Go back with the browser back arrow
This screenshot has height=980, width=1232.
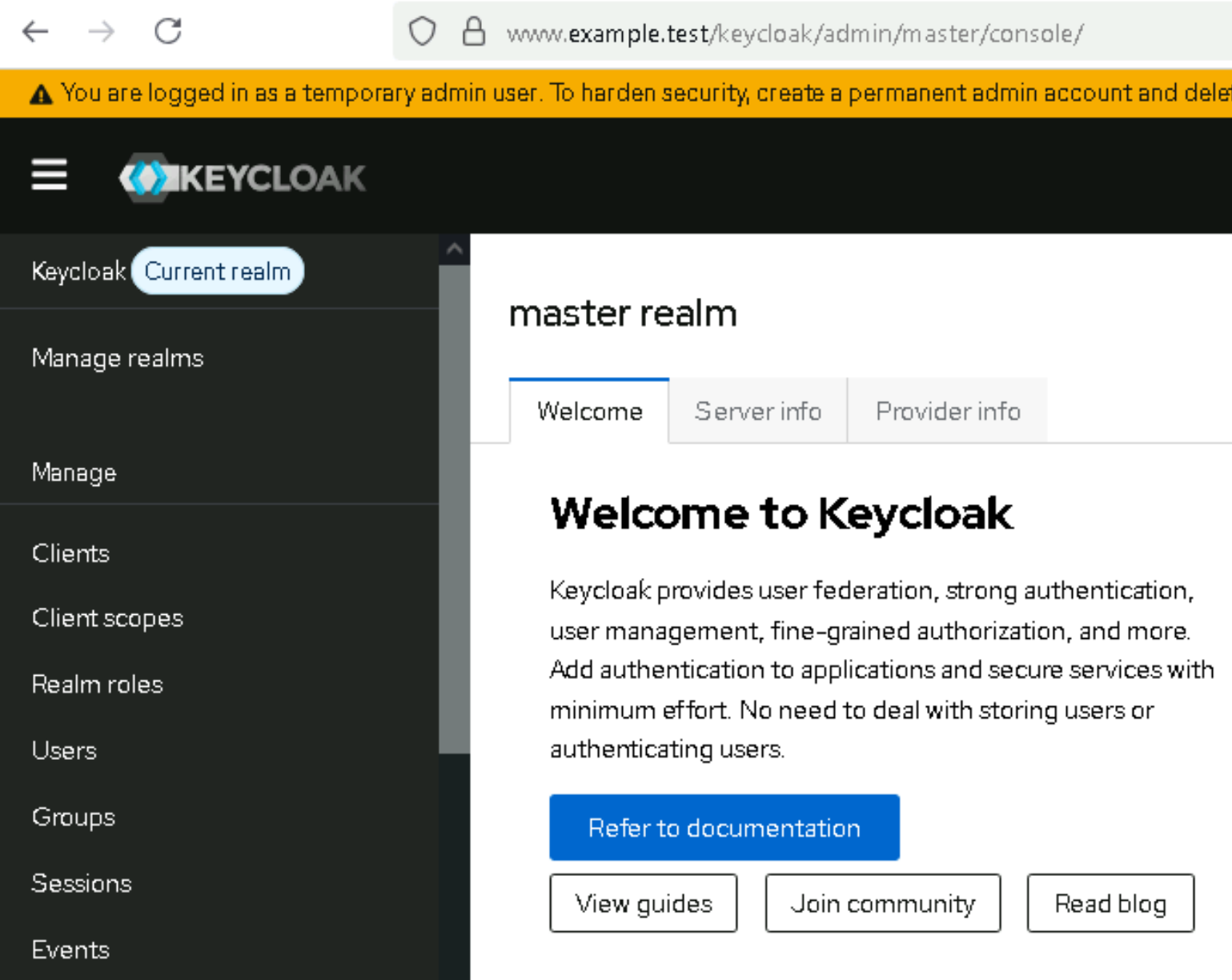pos(36,32)
